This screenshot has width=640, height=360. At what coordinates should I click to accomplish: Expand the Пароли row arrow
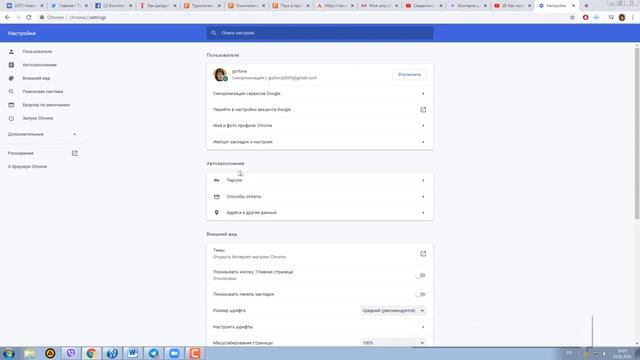[423, 180]
